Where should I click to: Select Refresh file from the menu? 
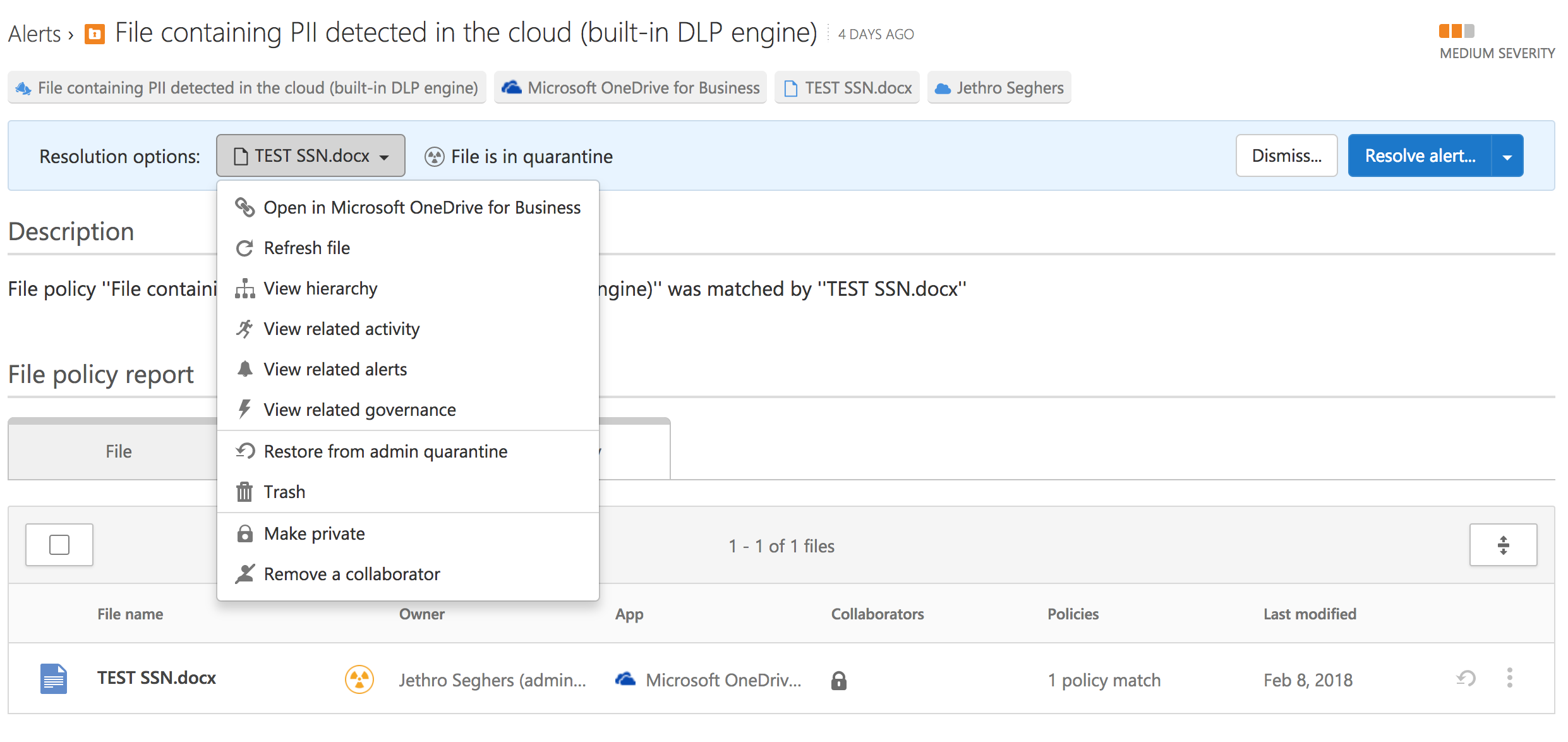[408, 248]
